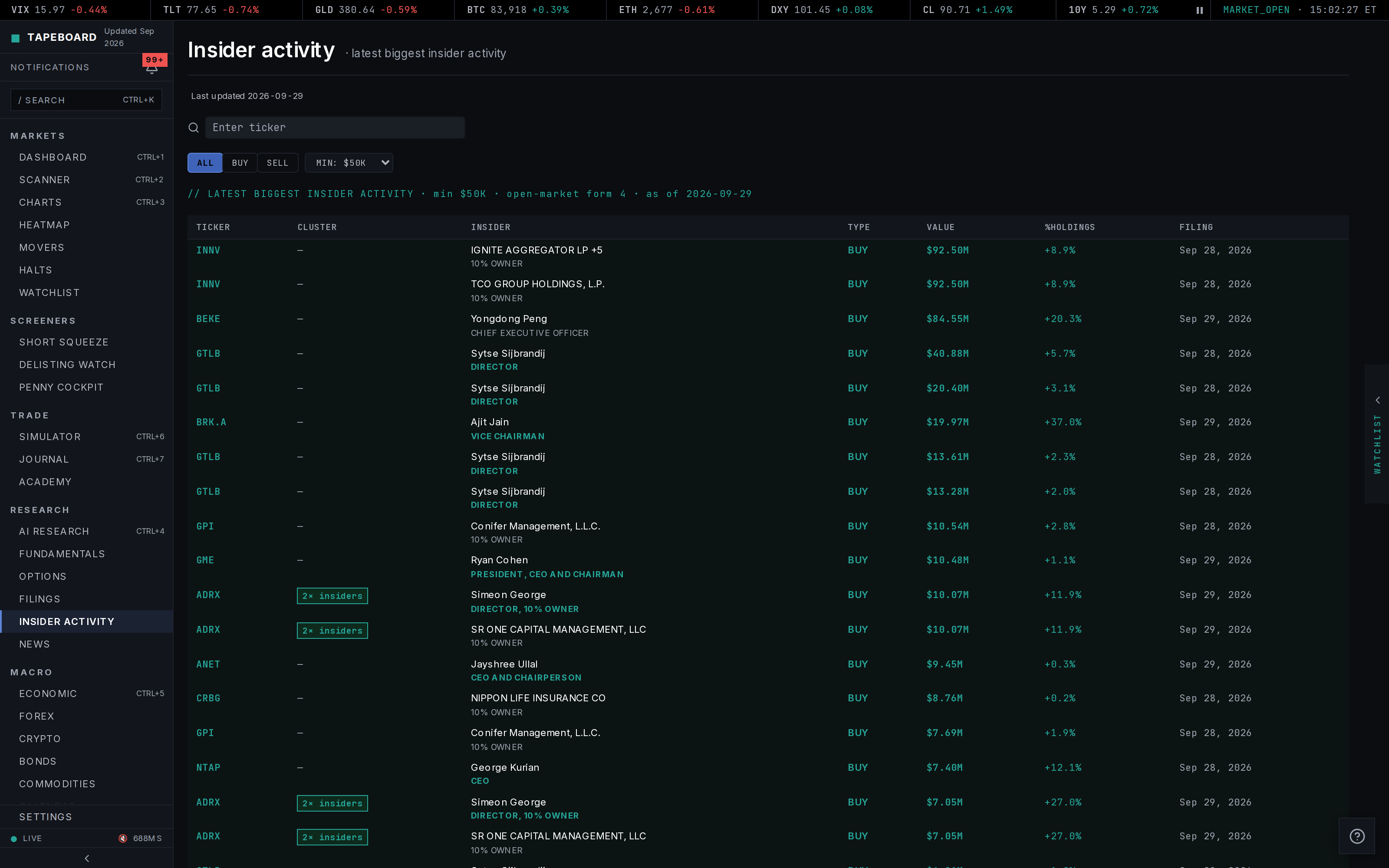
Task: Open the Crypto macro page
Action: [87, 739]
